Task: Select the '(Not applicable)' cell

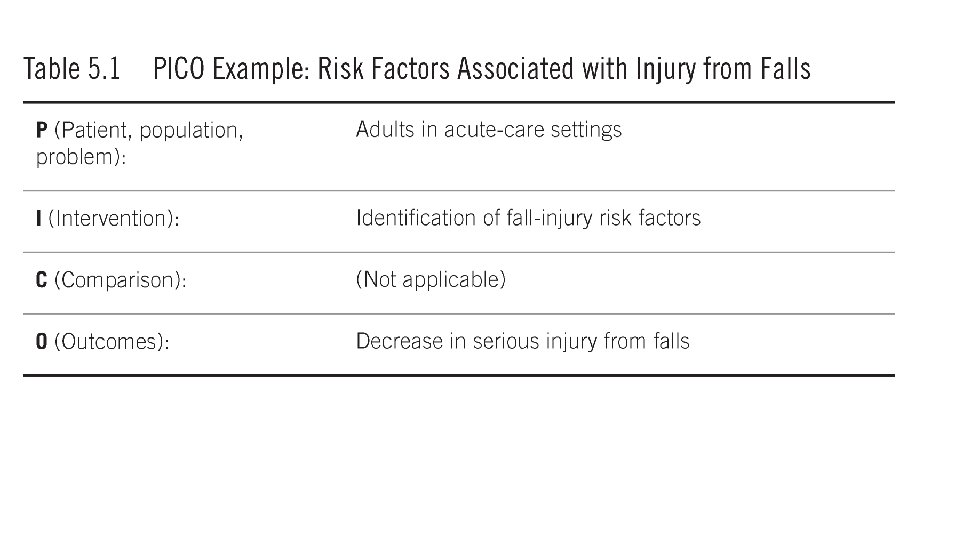Action: (431, 280)
